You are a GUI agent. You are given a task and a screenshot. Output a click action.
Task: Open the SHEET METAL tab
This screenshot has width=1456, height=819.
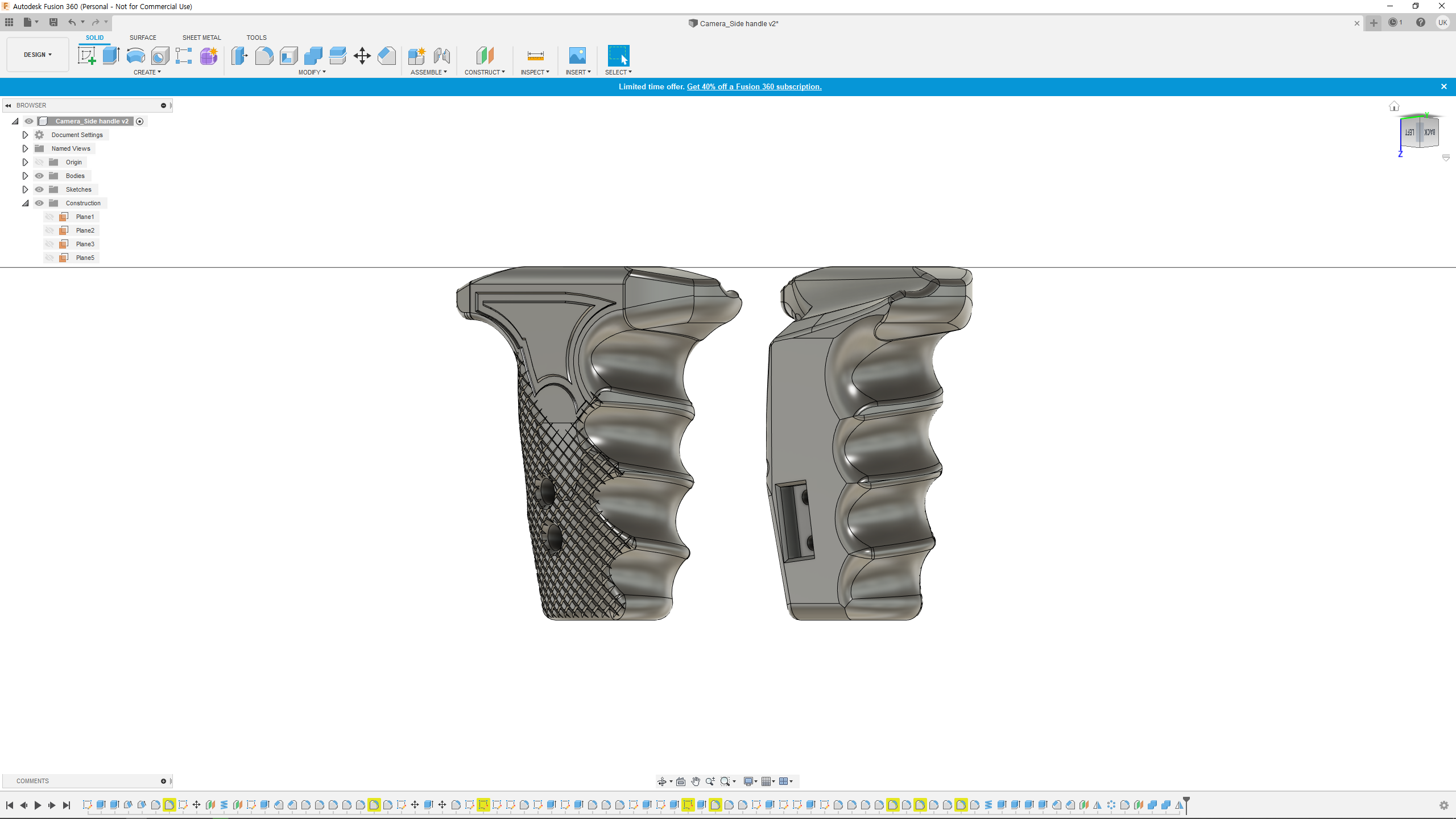201,38
